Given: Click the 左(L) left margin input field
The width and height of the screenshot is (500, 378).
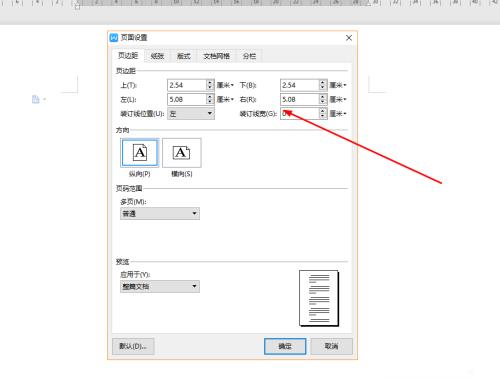Looking at the screenshot, I should click(x=187, y=99).
